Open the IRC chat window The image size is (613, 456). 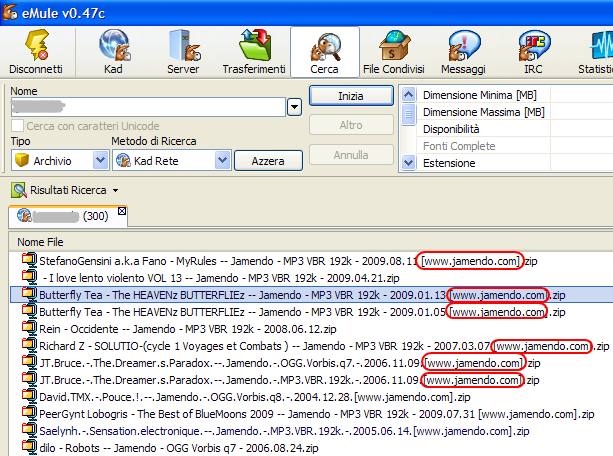point(534,46)
